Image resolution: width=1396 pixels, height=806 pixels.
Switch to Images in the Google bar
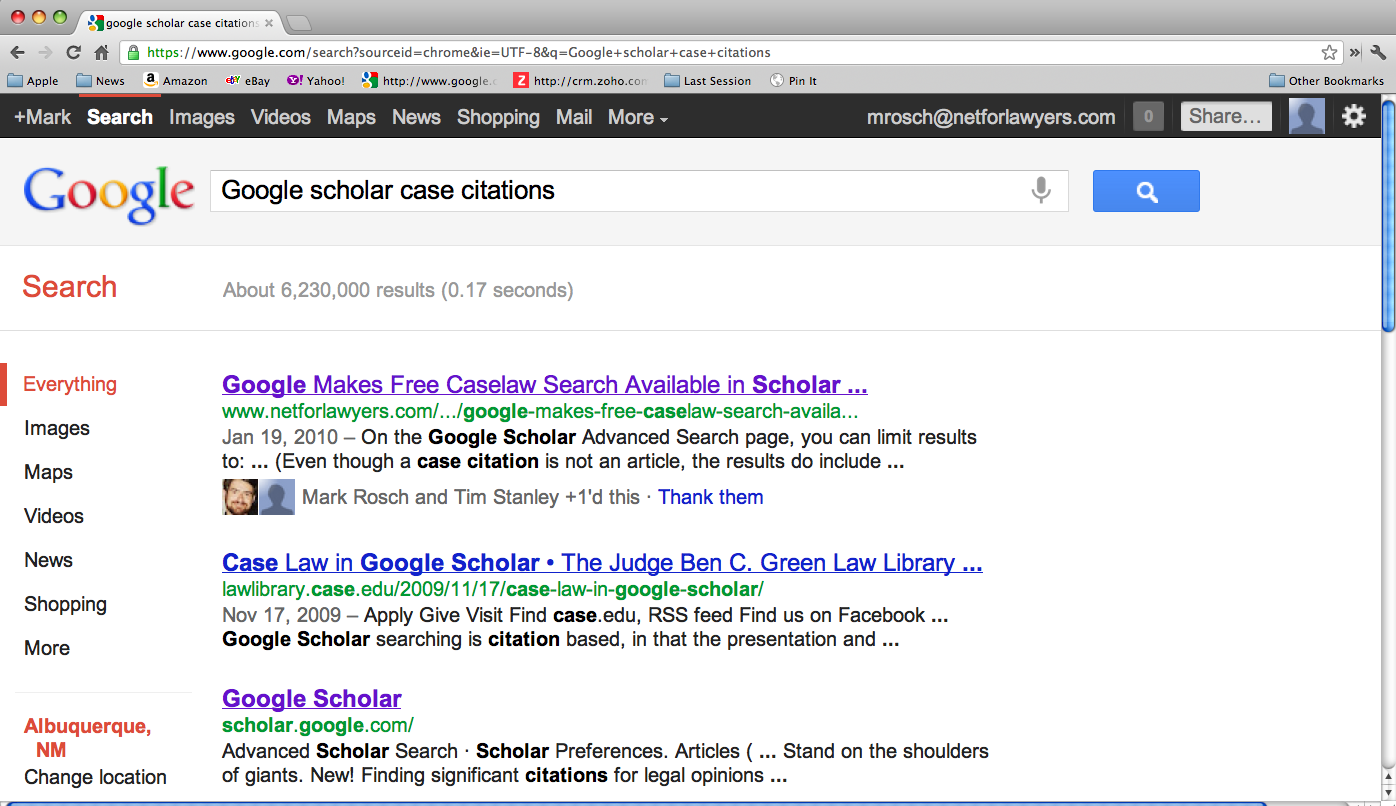tap(202, 117)
